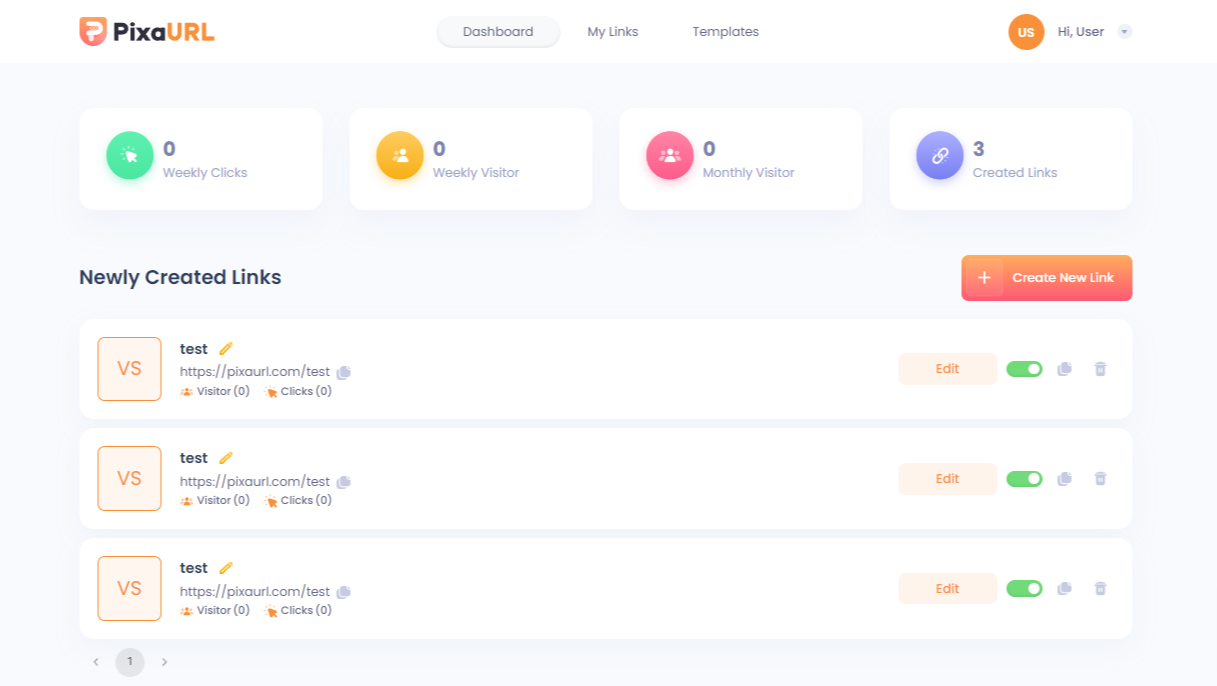Disable the second test link switch

1024,479
